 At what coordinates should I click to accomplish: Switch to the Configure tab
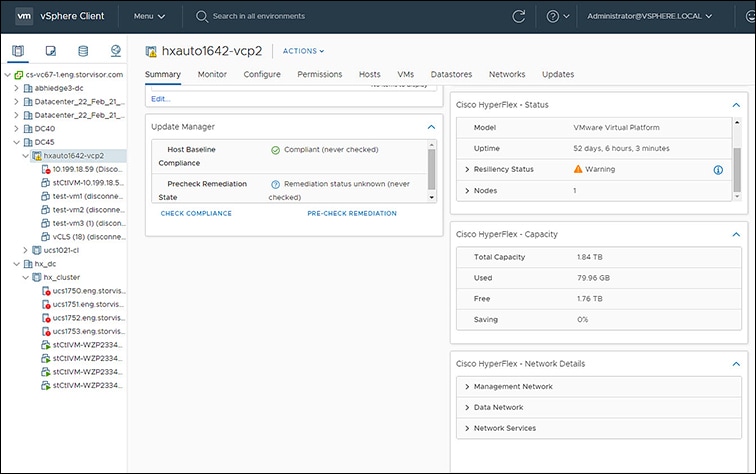pos(262,74)
